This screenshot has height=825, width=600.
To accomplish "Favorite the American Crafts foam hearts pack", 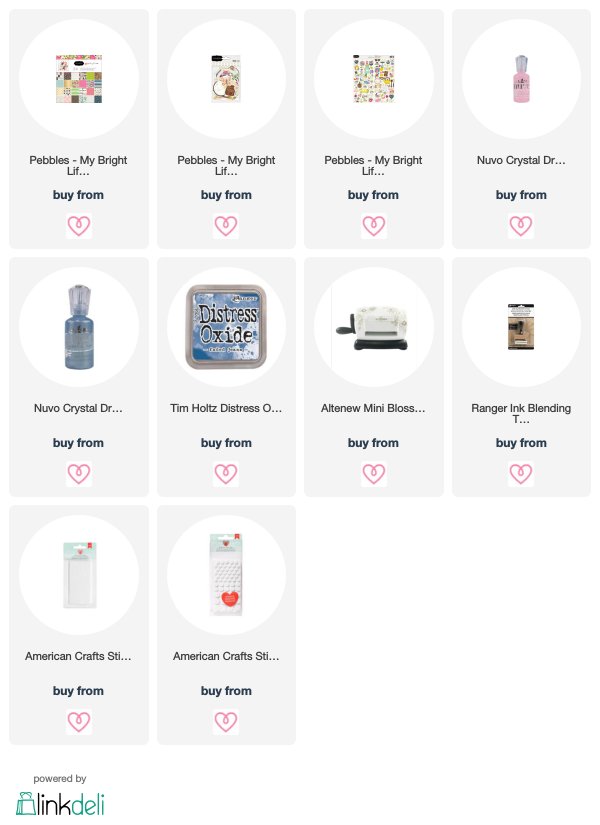I will pos(226,721).
